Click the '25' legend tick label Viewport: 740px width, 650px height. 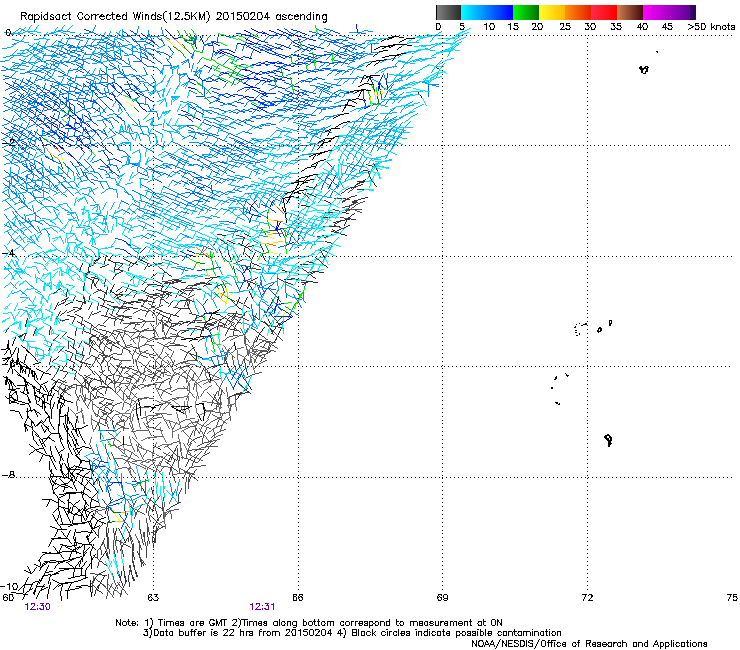point(564,27)
